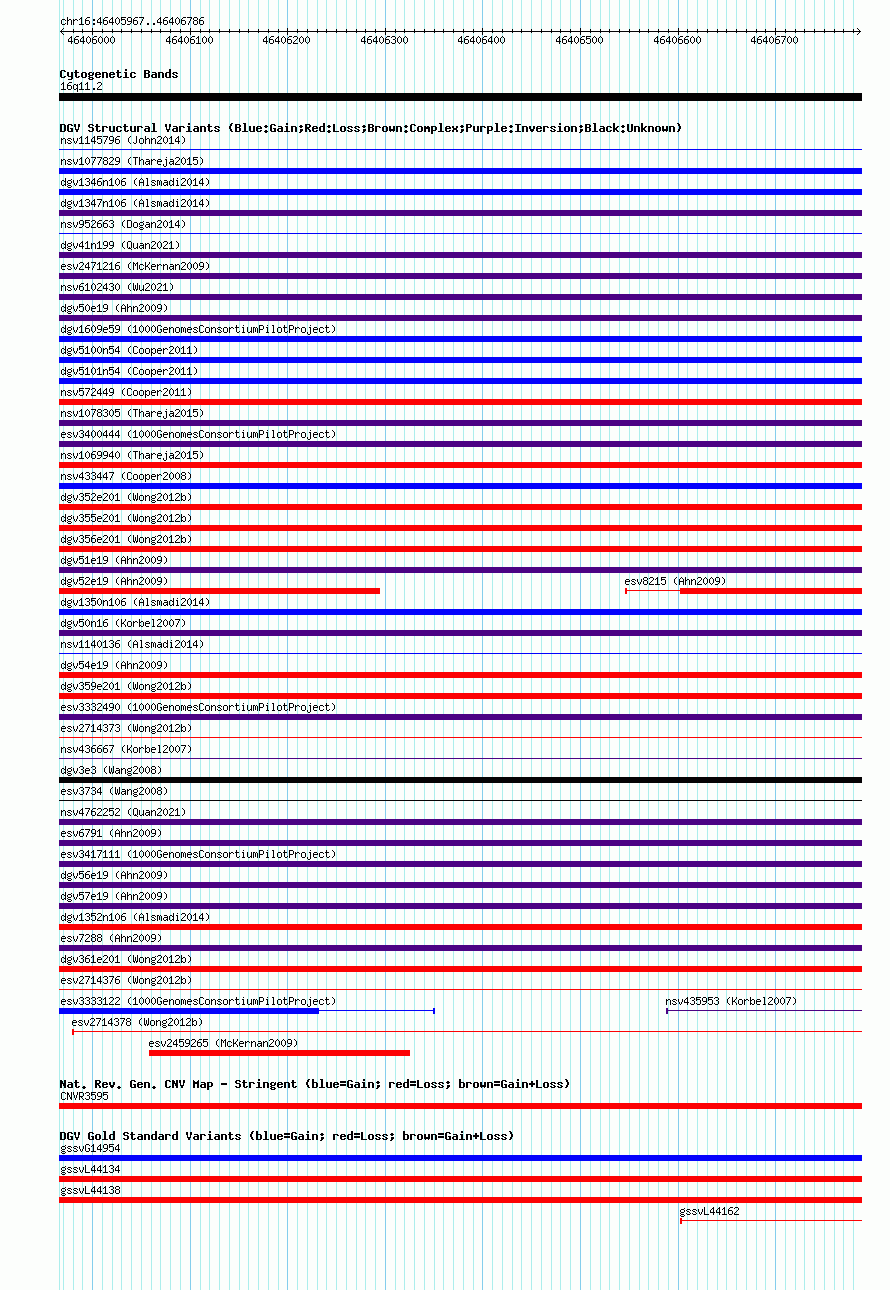Click Nat. Rev. Gen. CNV Map title

[315, 1084]
